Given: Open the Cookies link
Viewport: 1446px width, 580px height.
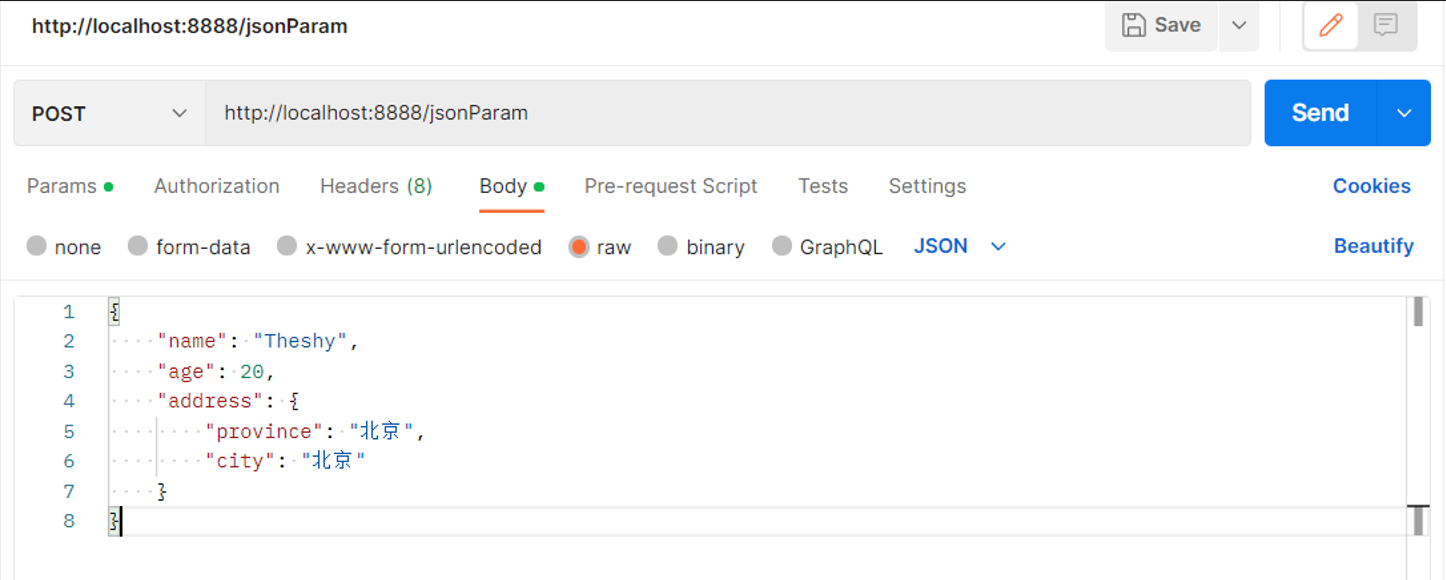Looking at the screenshot, I should [x=1371, y=186].
